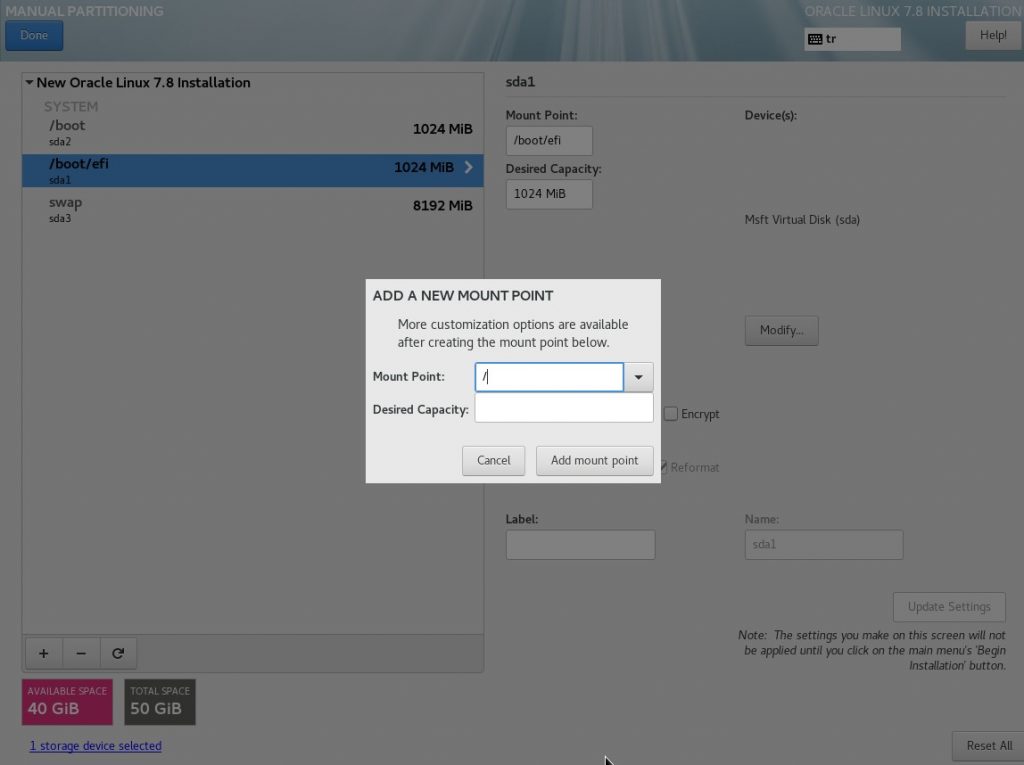Screen dimensions: 1024x765
Task: Select the /boot/efi sda1 partition row
Action: point(253,171)
